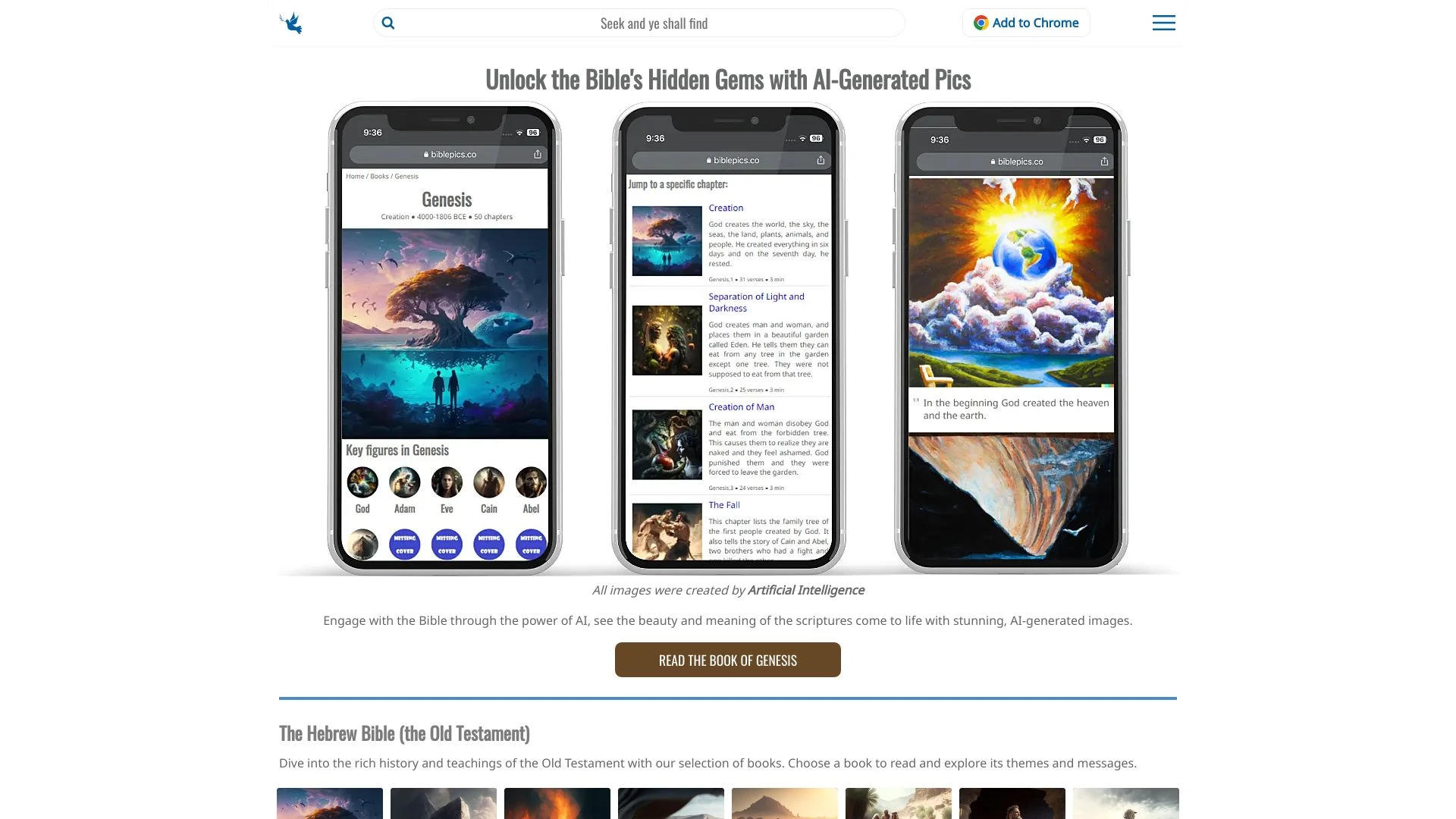Image resolution: width=1456 pixels, height=819 pixels.
Task: Click the dove/bird logo icon
Action: [290, 22]
